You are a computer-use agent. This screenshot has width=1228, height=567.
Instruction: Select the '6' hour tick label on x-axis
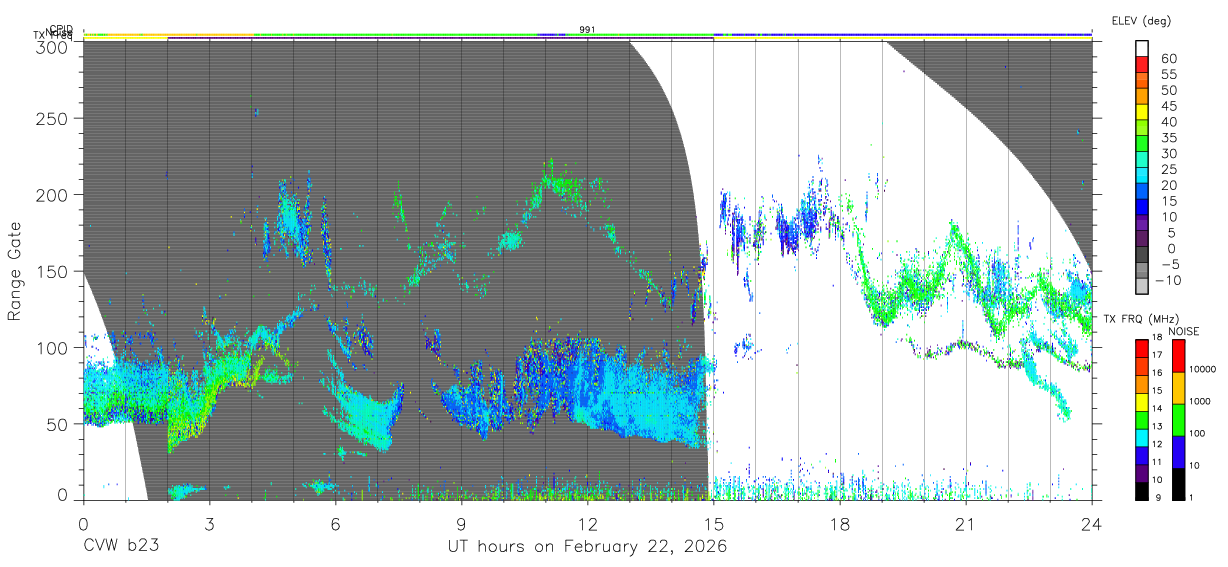[335, 523]
